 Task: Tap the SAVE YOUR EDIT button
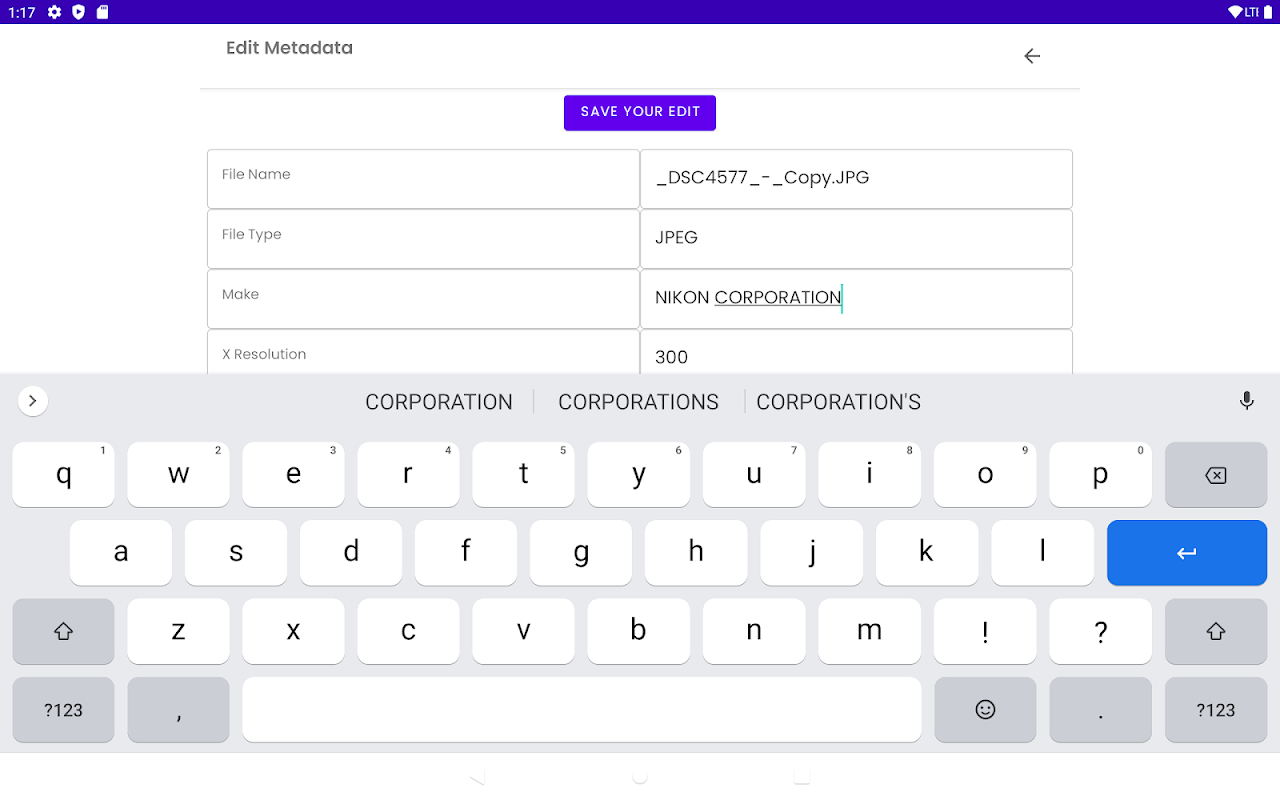coord(640,112)
